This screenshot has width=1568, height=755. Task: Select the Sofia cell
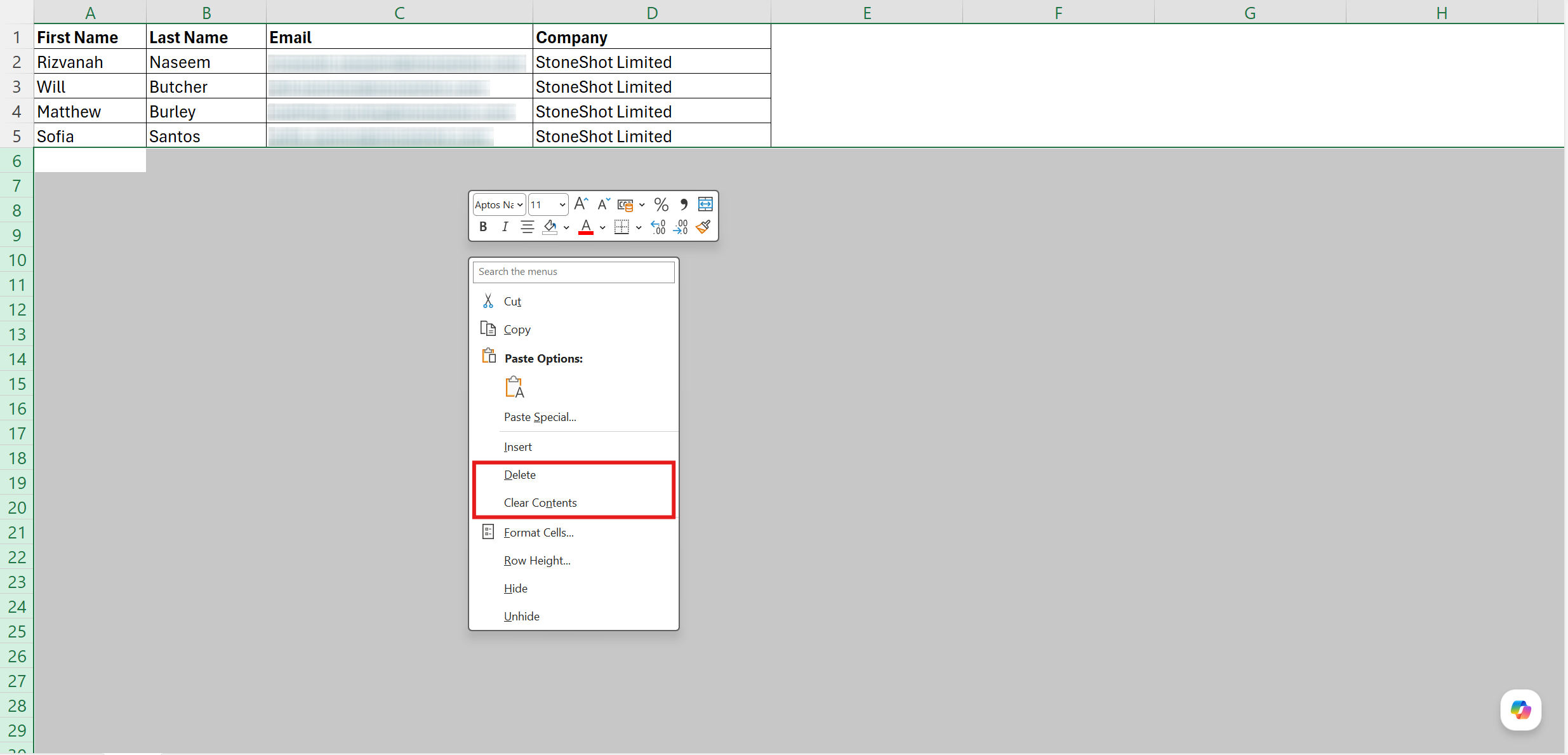[90, 136]
